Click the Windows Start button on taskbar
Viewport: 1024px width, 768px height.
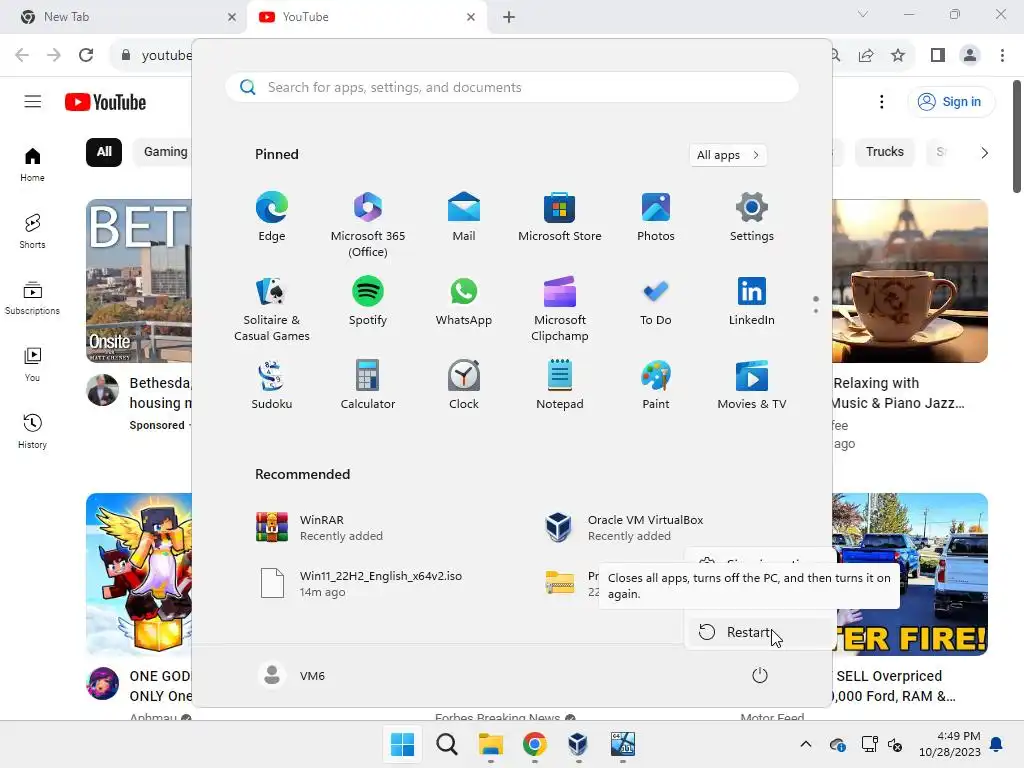(402, 744)
